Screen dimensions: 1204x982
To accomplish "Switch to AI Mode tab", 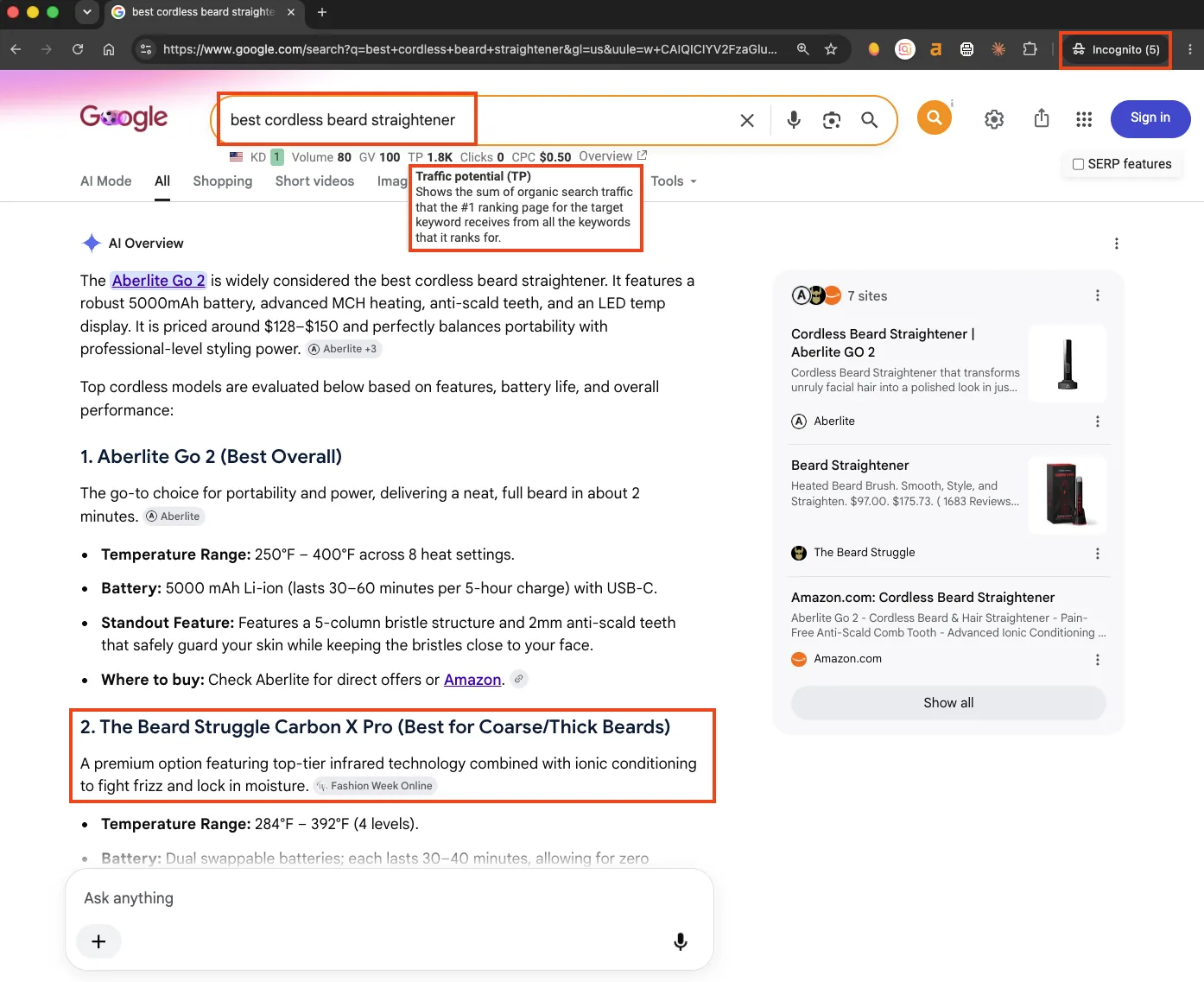I will point(106,181).
